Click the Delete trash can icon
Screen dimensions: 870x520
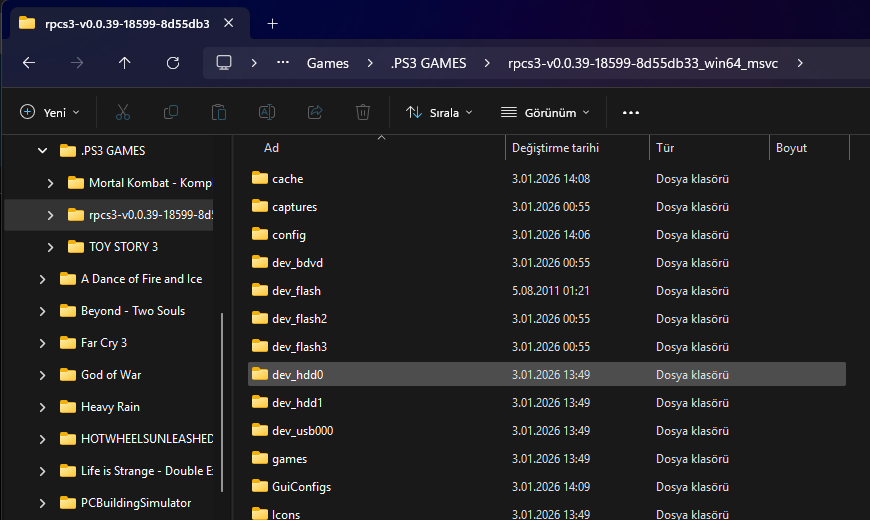pyautogui.click(x=362, y=113)
